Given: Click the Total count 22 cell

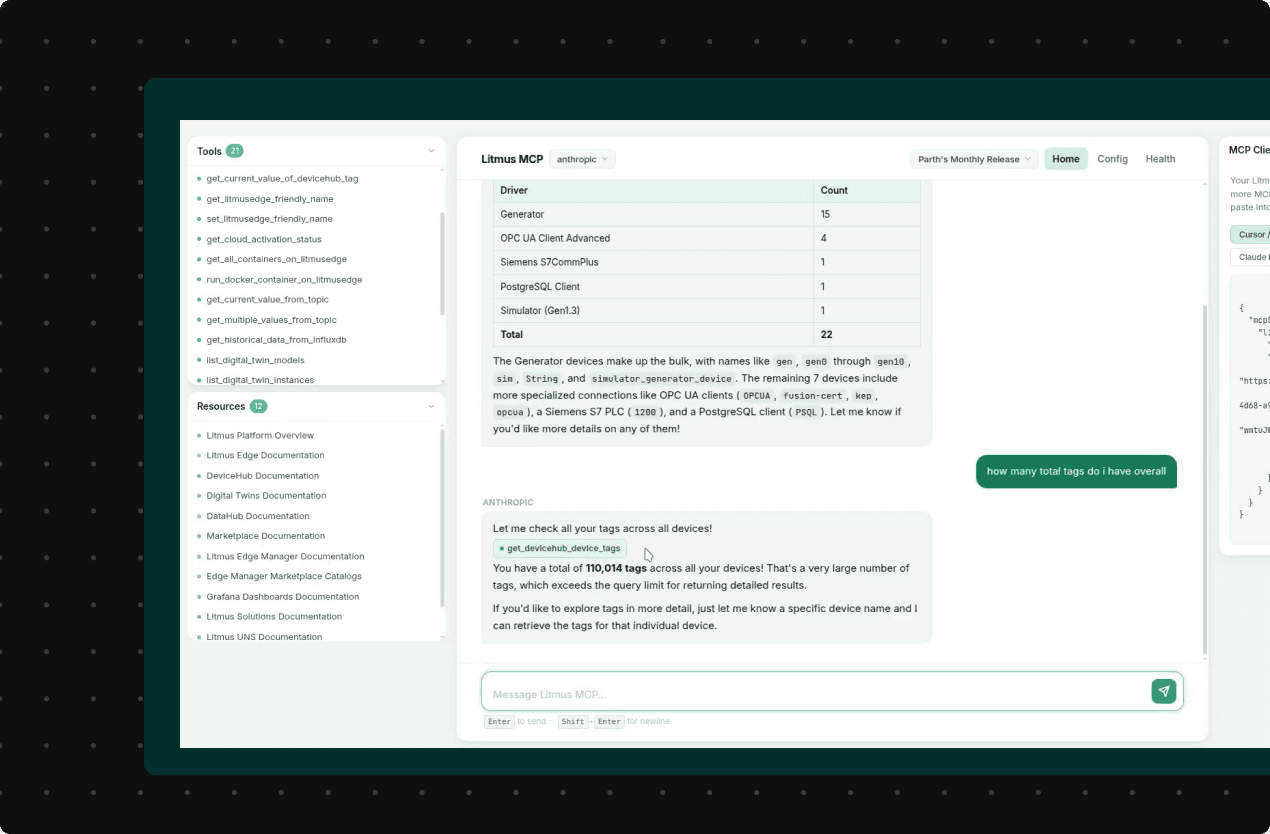Looking at the screenshot, I should point(867,334).
